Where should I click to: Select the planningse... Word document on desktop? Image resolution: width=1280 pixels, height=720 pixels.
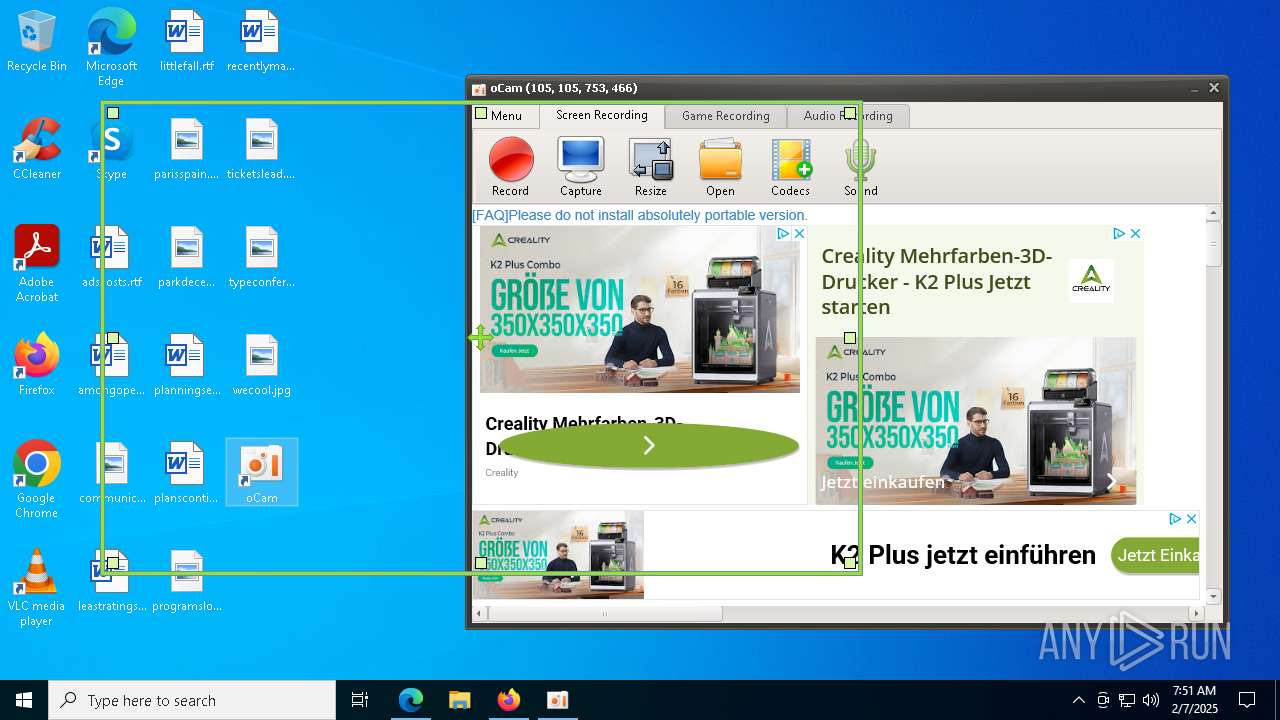pyautogui.click(x=186, y=365)
